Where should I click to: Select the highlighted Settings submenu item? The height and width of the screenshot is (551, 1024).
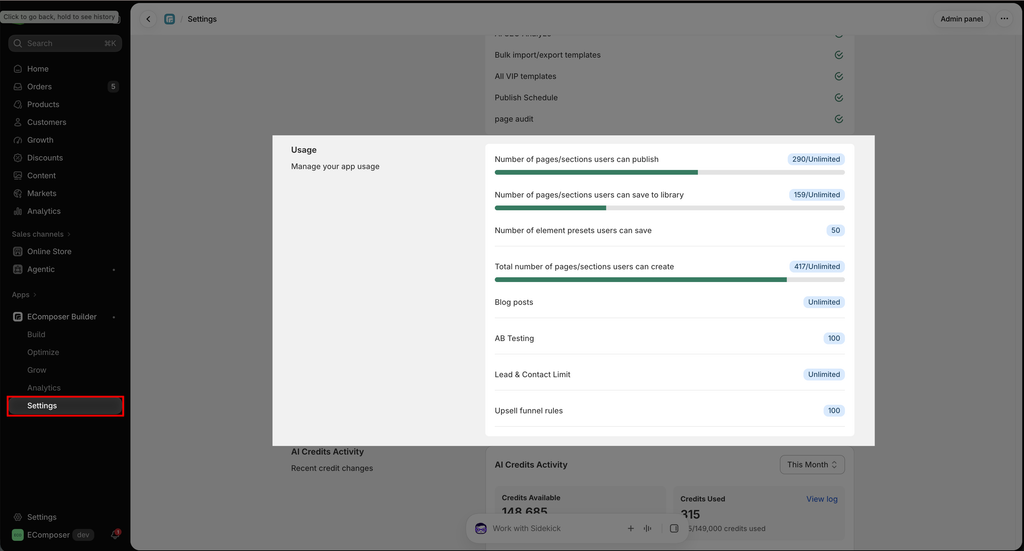click(x=65, y=406)
